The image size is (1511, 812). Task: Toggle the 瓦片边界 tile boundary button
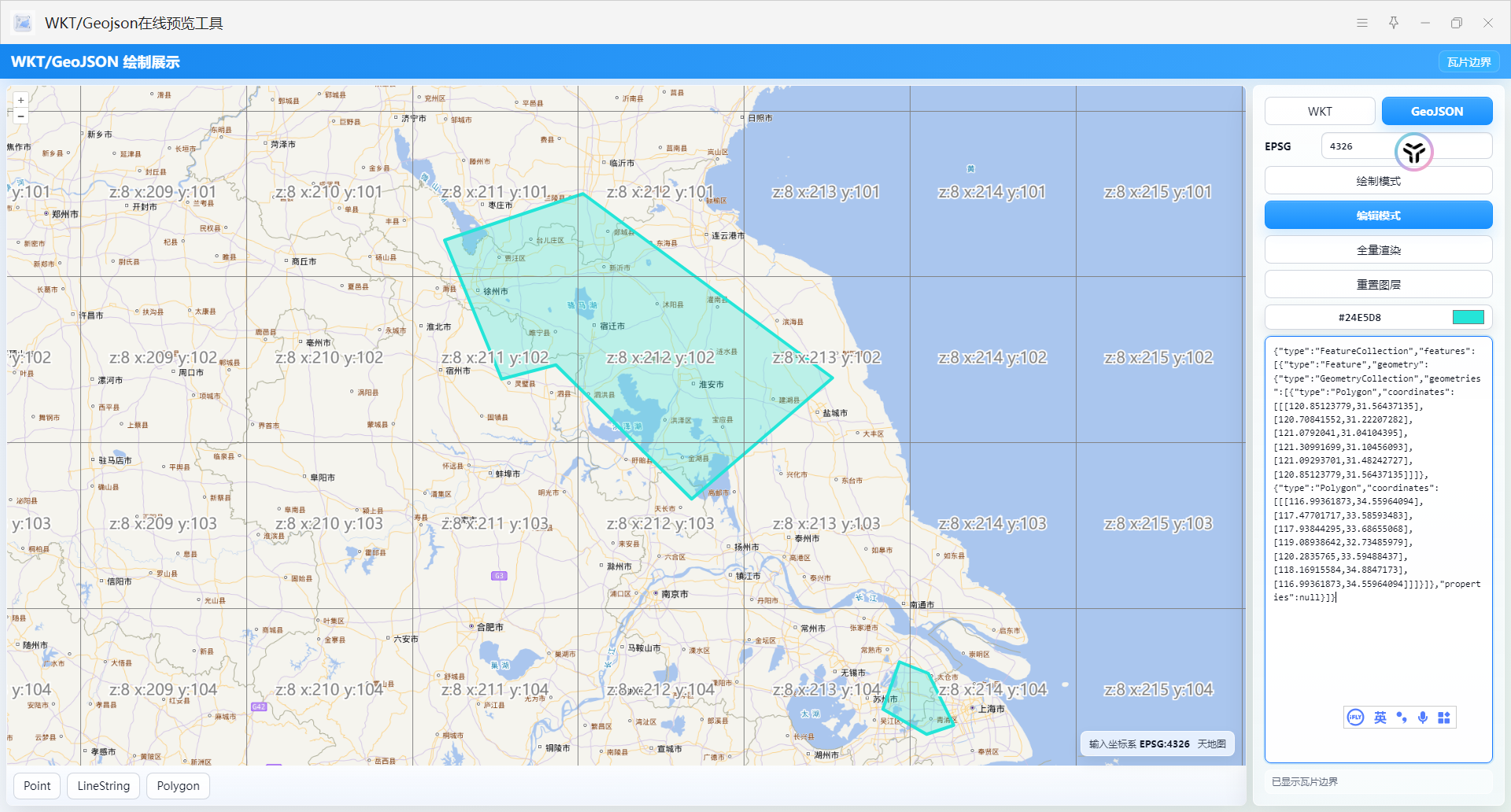pos(1469,62)
